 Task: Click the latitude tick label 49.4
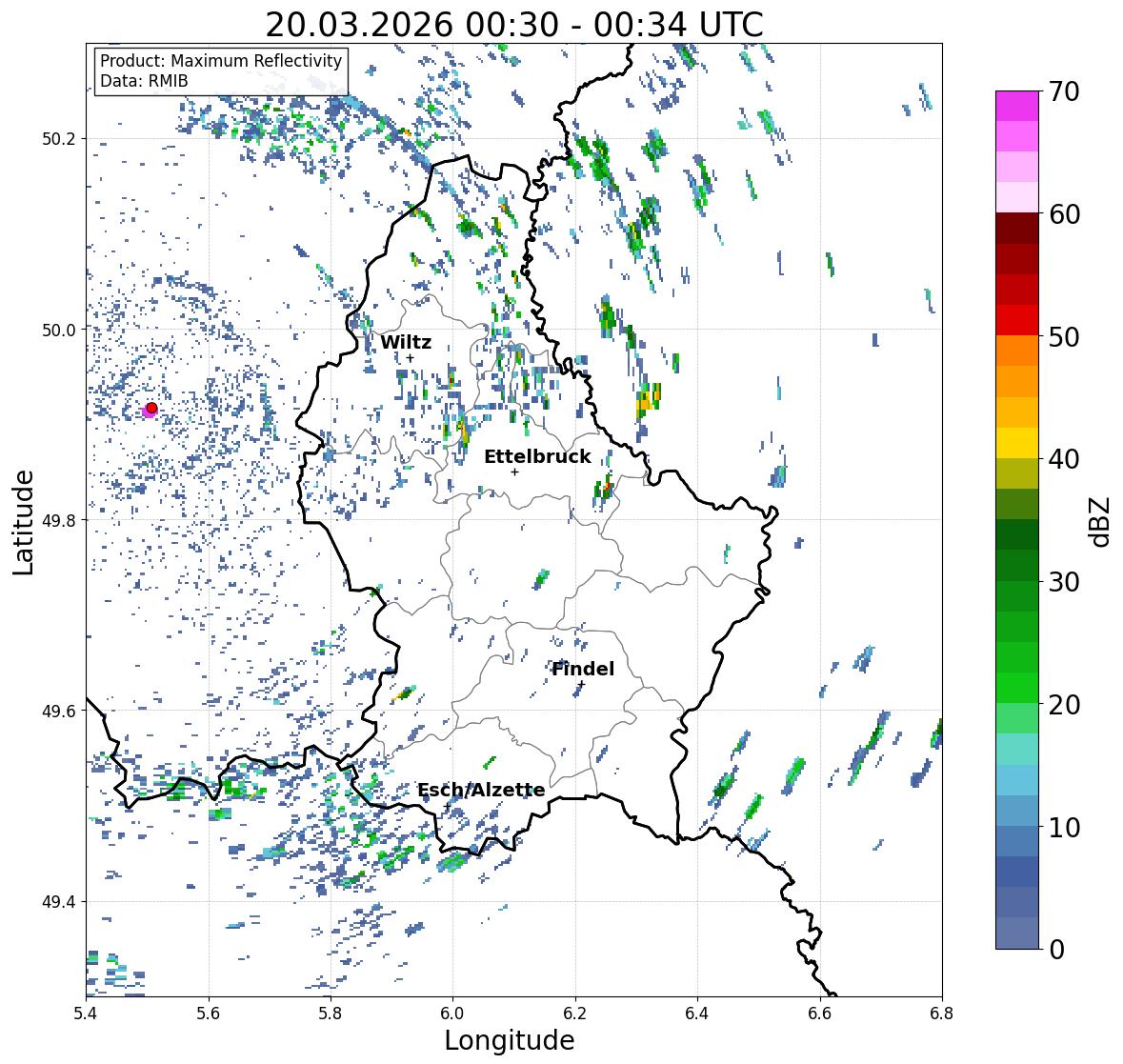[59, 901]
